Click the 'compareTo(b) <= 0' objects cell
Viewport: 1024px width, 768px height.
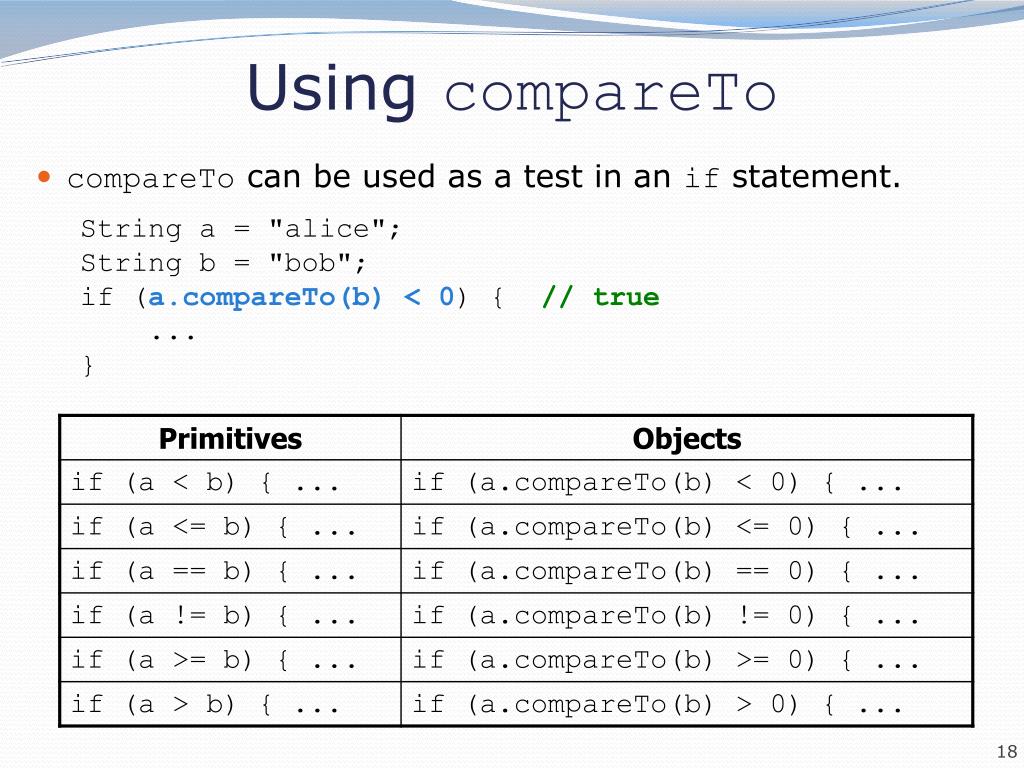point(686,527)
